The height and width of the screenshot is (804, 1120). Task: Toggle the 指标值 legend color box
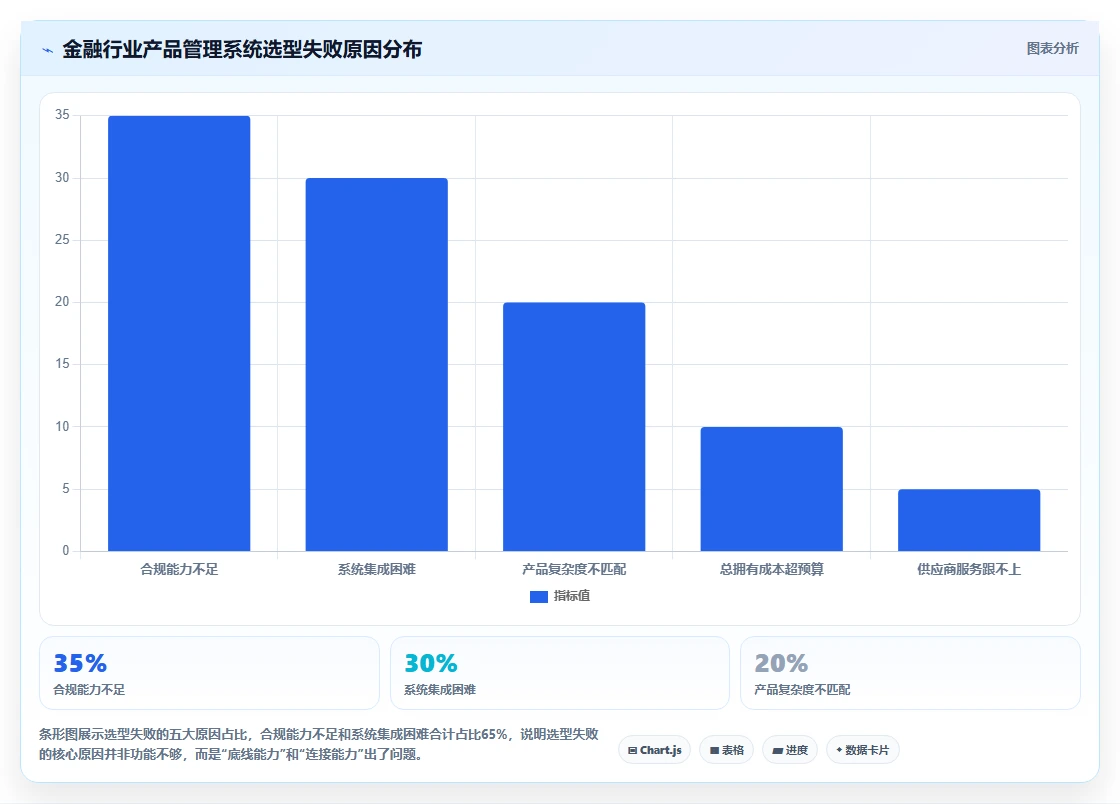(x=539, y=596)
